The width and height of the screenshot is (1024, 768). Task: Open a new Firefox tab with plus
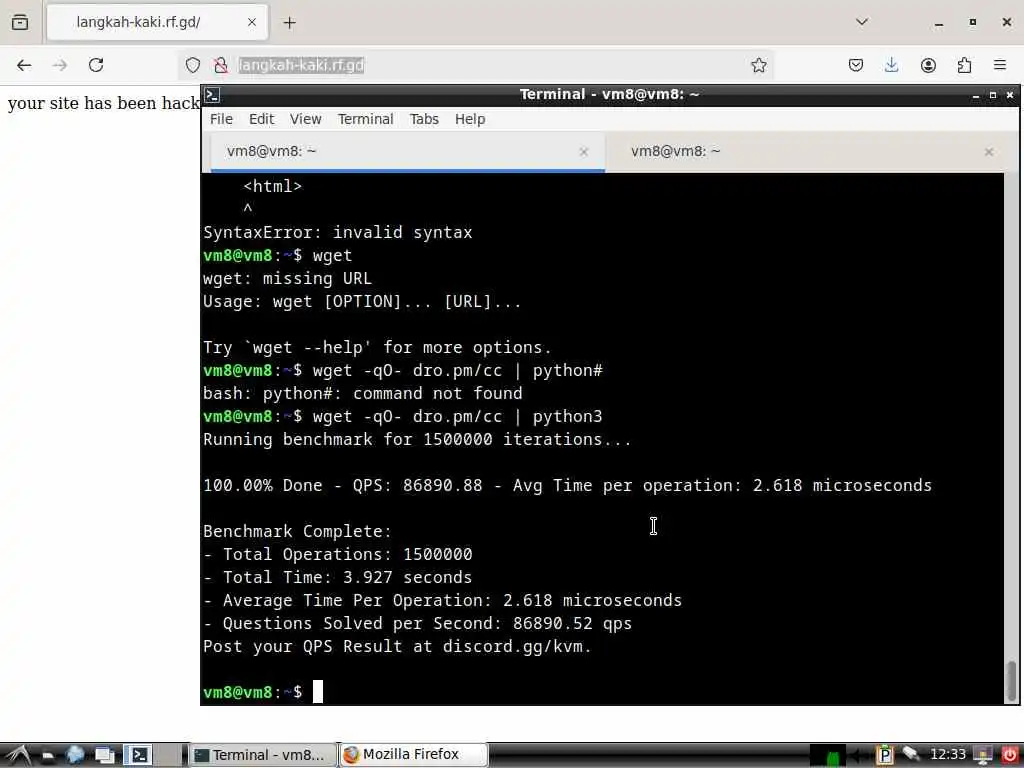[x=289, y=23]
